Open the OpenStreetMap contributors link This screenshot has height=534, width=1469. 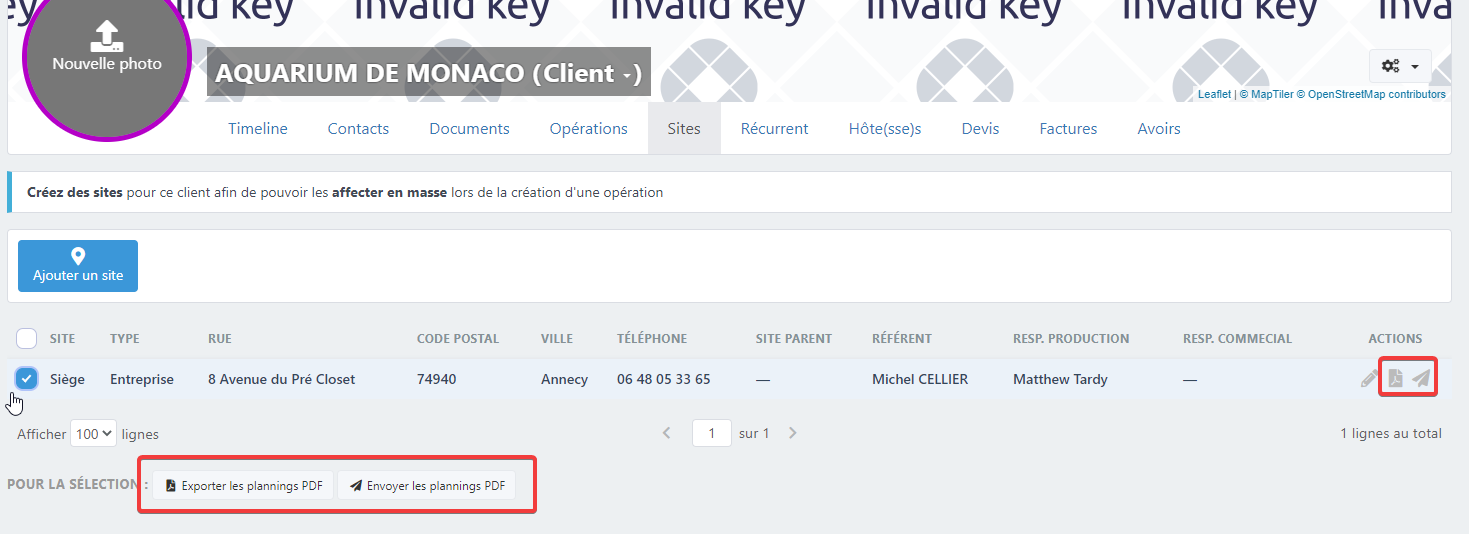(x=1370, y=94)
